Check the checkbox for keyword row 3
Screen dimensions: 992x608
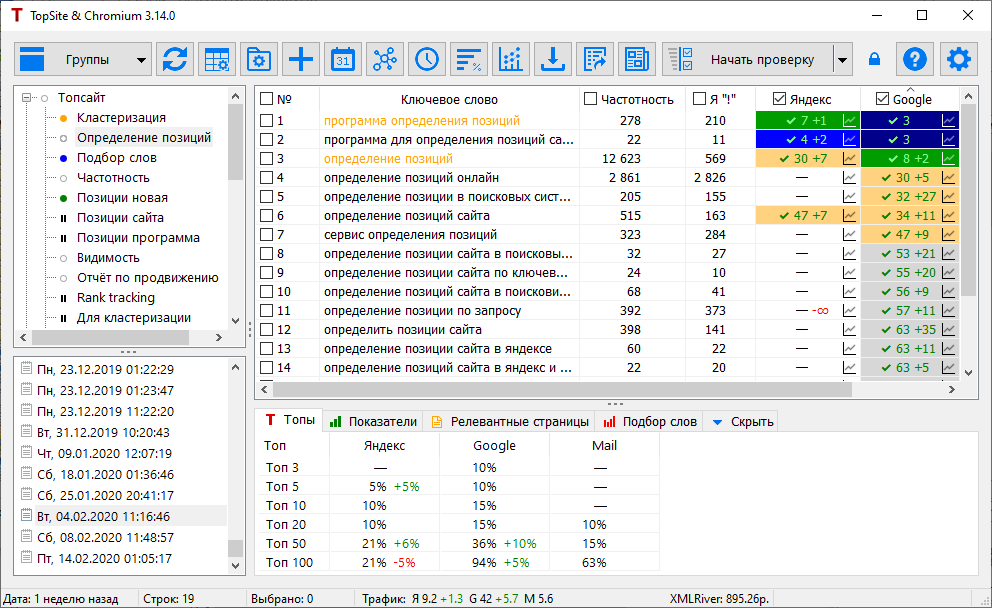[266, 159]
